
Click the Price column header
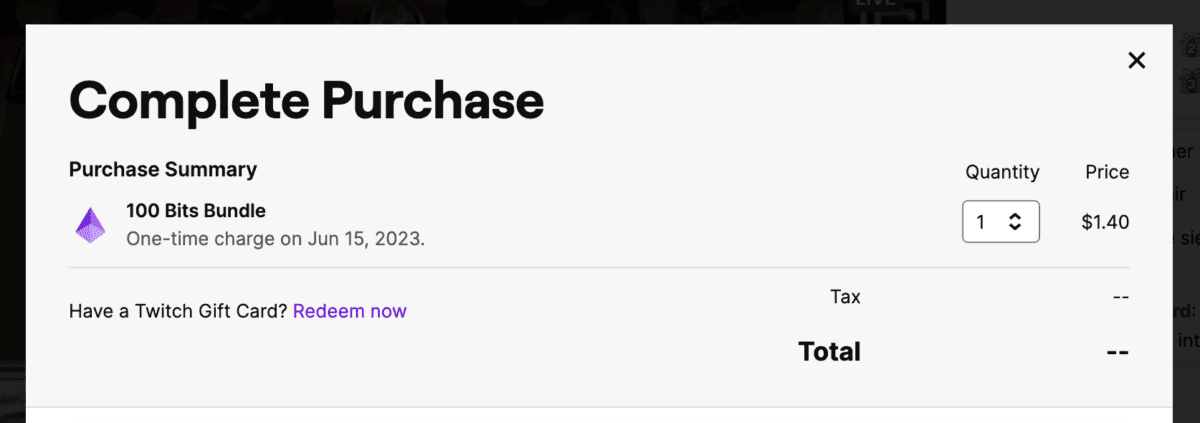click(1107, 172)
